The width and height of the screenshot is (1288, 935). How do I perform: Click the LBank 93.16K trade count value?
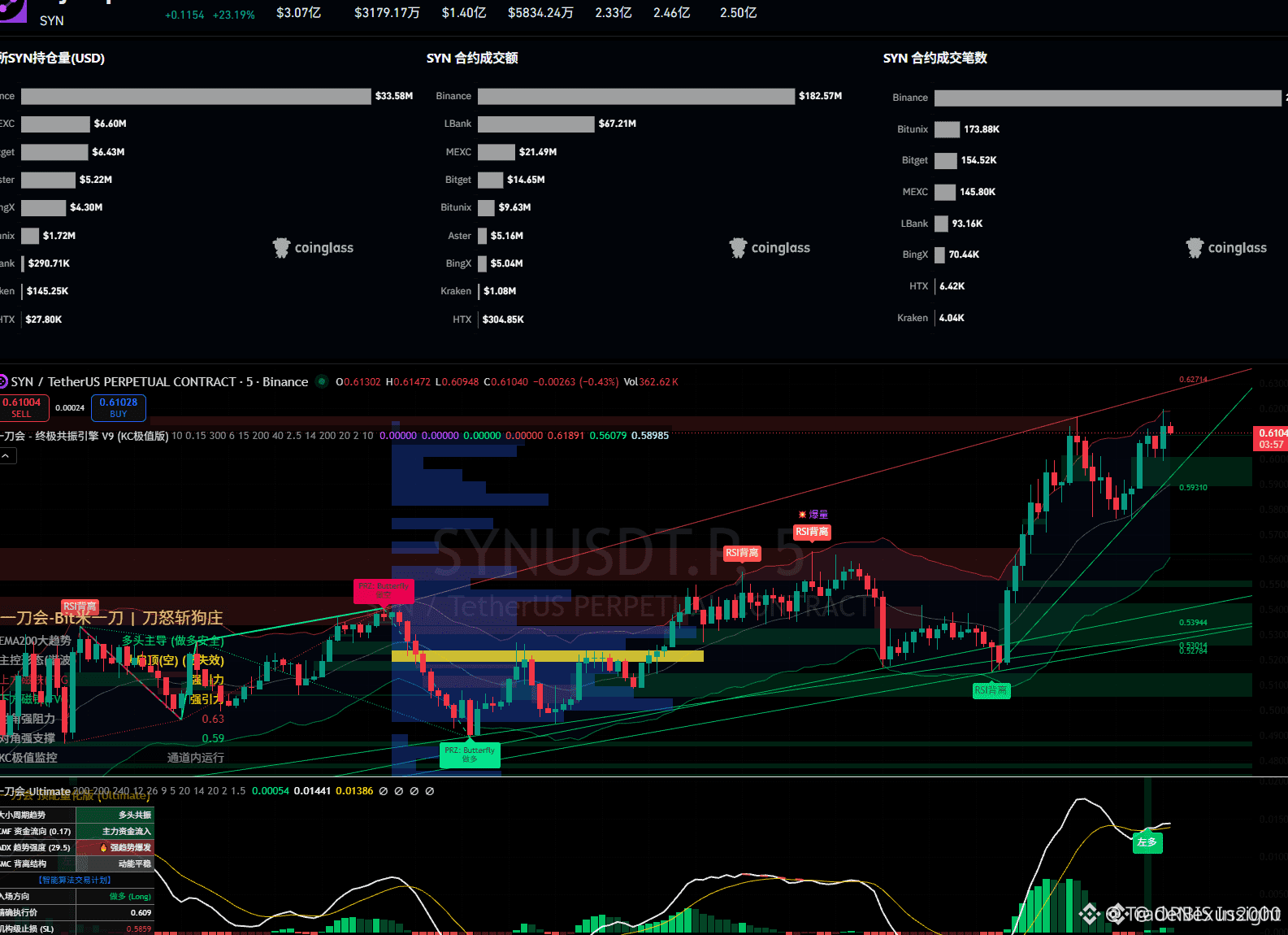[968, 224]
